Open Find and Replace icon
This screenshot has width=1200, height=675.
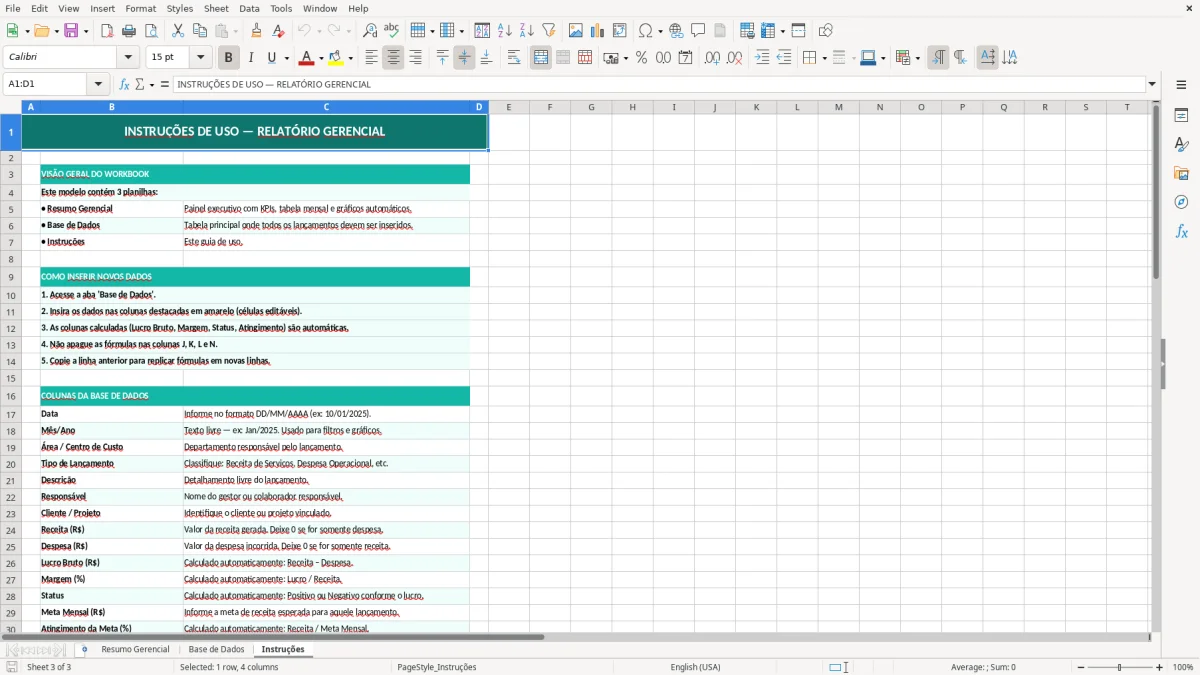pos(370,31)
